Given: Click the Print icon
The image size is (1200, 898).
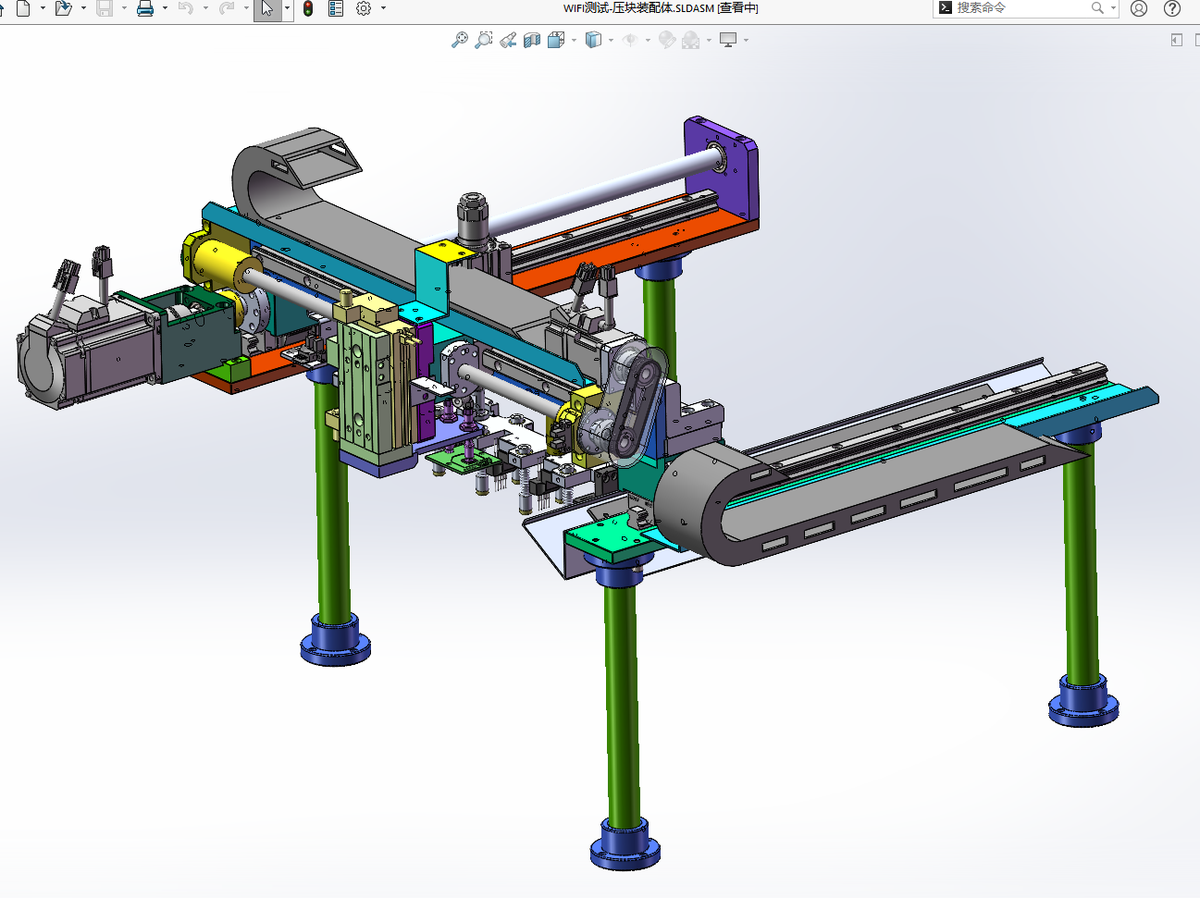Looking at the screenshot, I should coord(145,9).
